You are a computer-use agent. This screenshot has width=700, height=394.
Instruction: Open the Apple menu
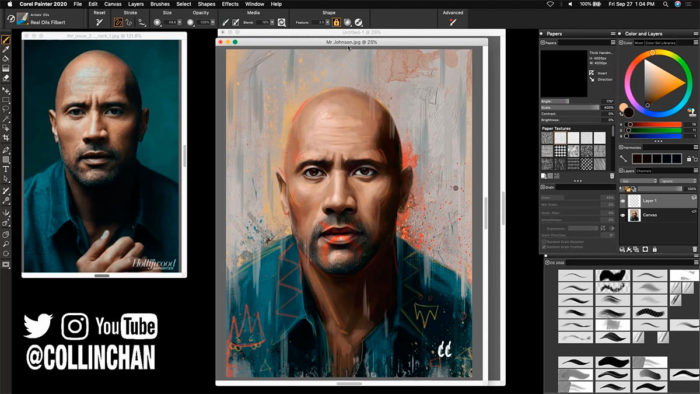click(10, 4)
